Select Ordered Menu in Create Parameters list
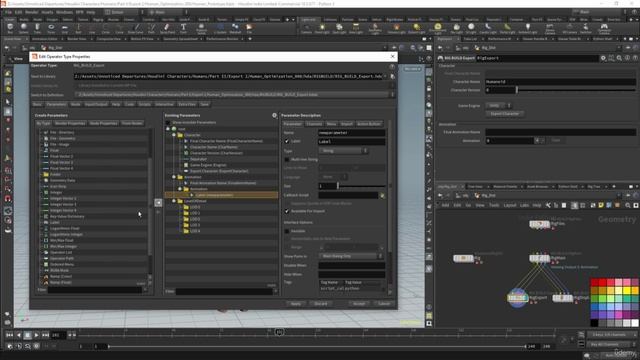Image resolution: width=640 pixels, height=360 pixels. (x=62, y=264)
